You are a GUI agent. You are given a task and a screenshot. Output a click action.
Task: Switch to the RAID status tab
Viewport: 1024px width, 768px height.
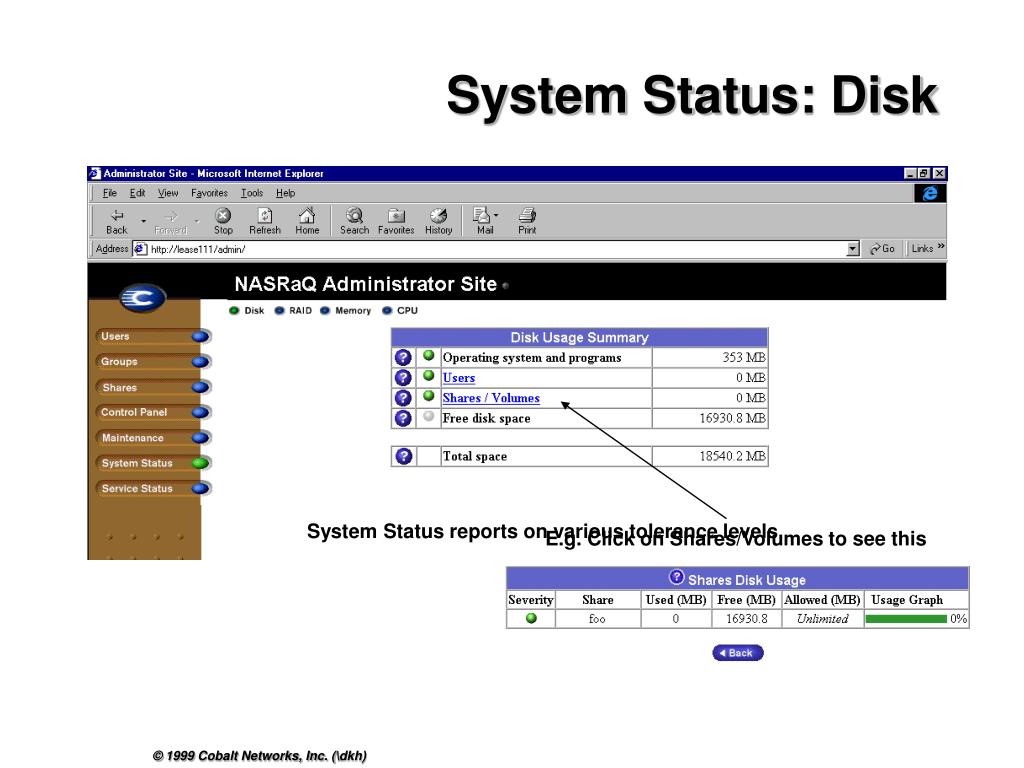click(293, 310)
